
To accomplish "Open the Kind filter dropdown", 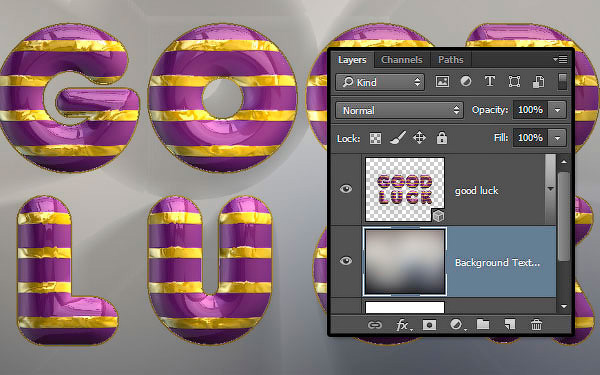I will 380,82.
